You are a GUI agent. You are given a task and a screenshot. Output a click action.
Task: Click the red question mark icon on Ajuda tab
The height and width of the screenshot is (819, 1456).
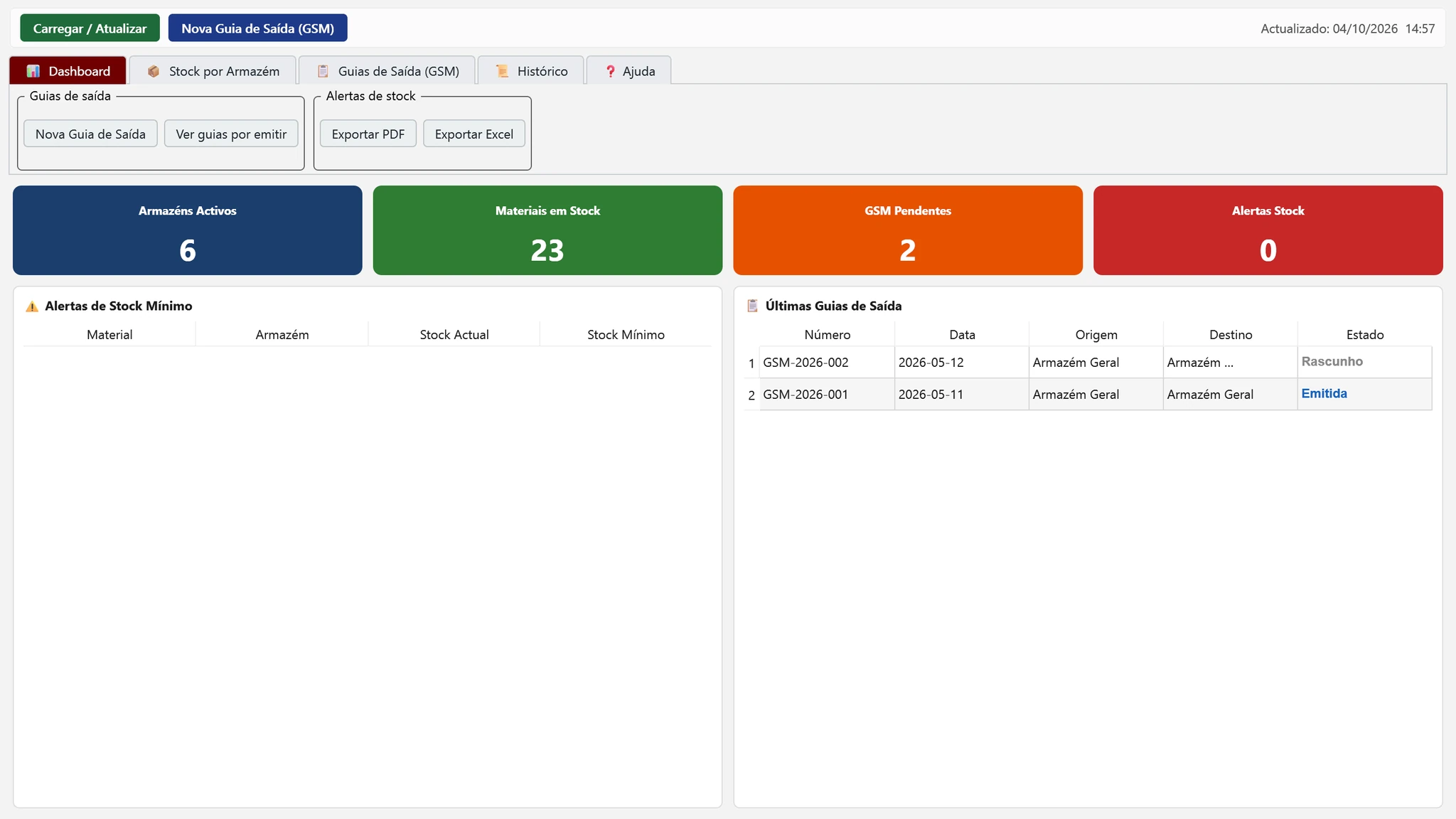610,71
